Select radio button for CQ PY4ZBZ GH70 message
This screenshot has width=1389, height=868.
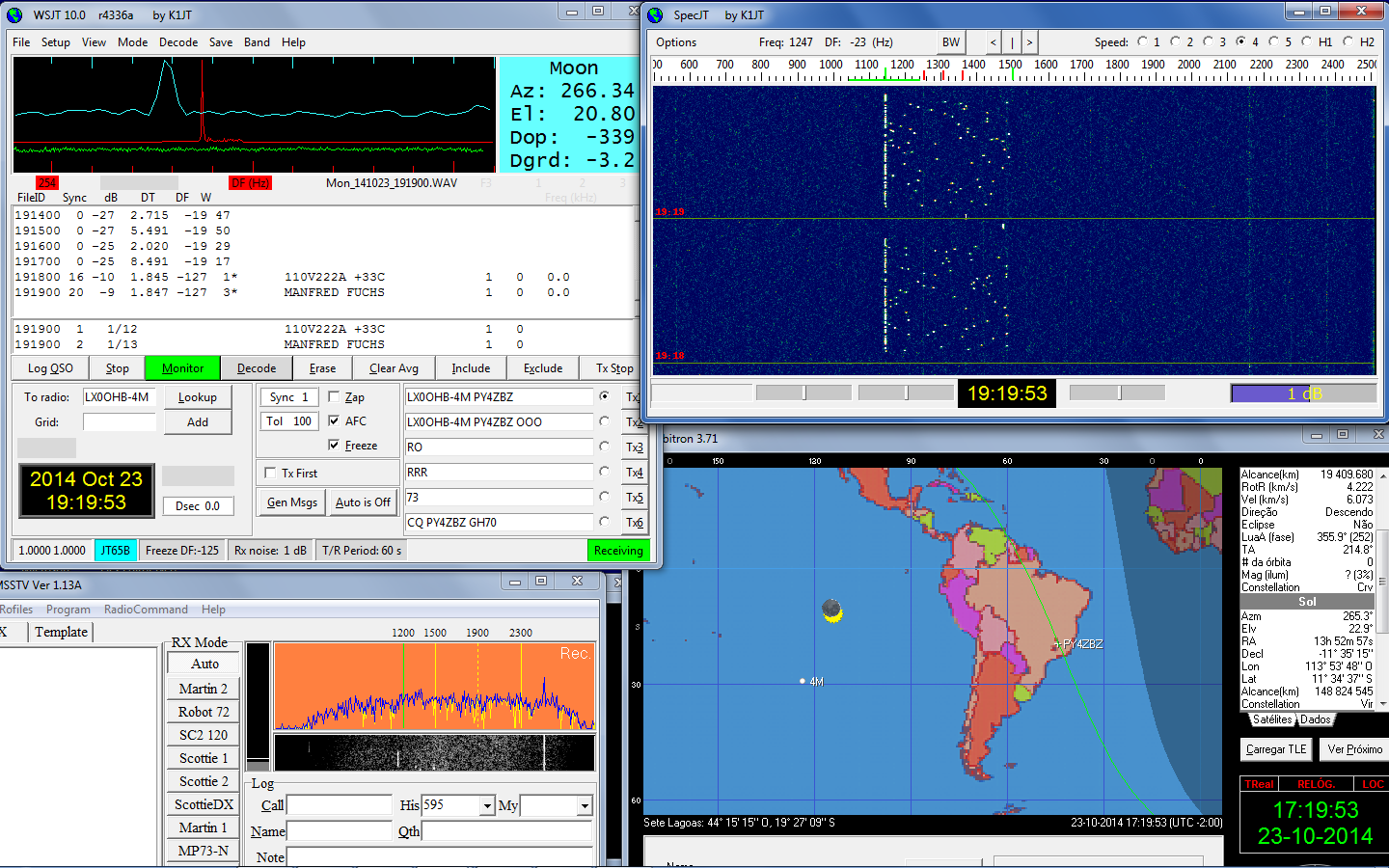click(605, 522)
